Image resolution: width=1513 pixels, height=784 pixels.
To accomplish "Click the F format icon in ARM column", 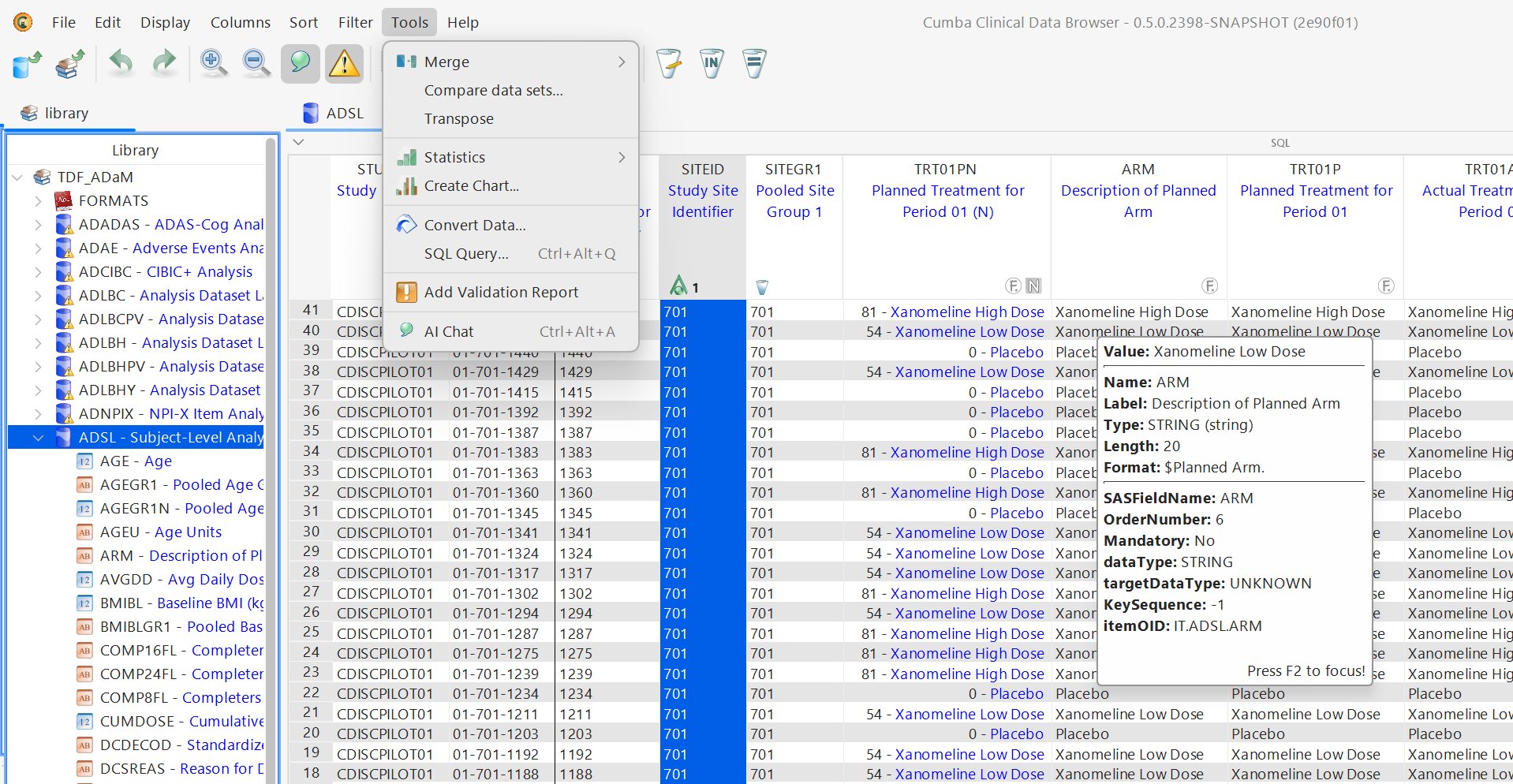I will point(1209,286).
